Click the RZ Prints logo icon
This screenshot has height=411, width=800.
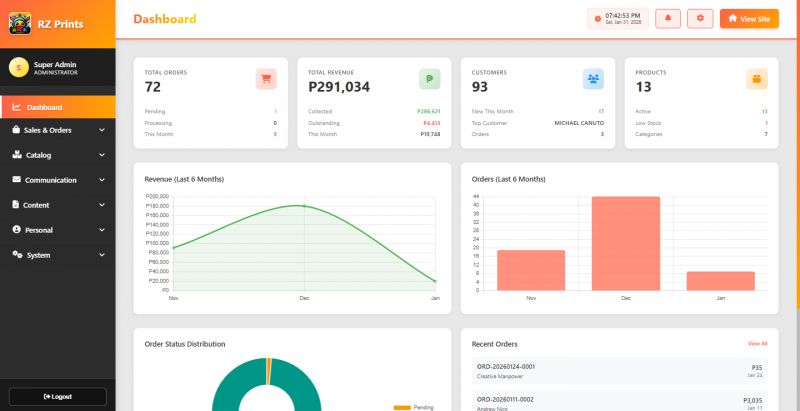(x=19, y=23)
